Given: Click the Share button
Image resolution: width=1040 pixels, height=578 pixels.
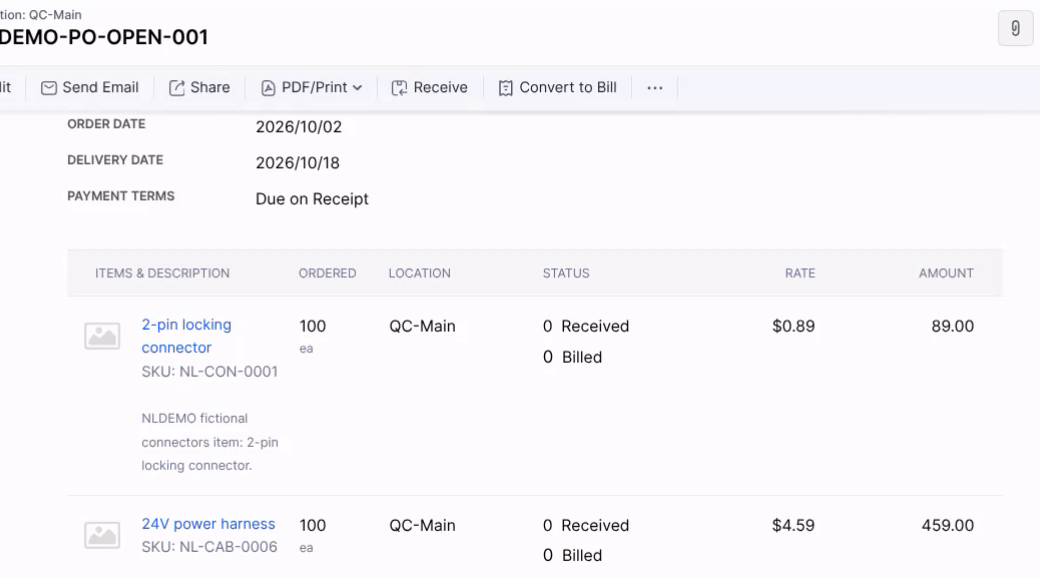Looking at the screenshot, I should coord(200,88).
